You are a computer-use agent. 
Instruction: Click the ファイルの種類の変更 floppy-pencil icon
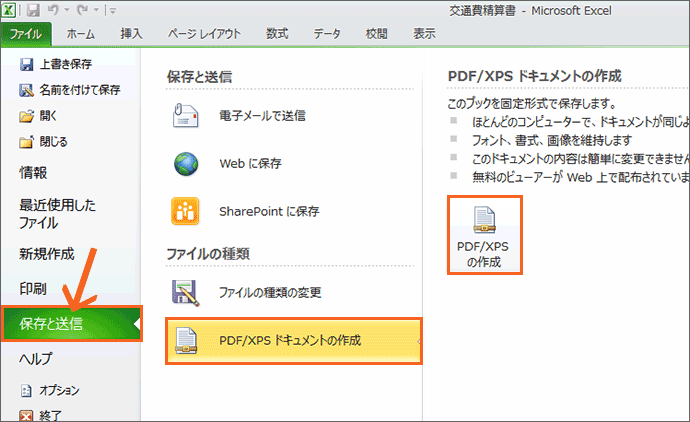point(185,293)
